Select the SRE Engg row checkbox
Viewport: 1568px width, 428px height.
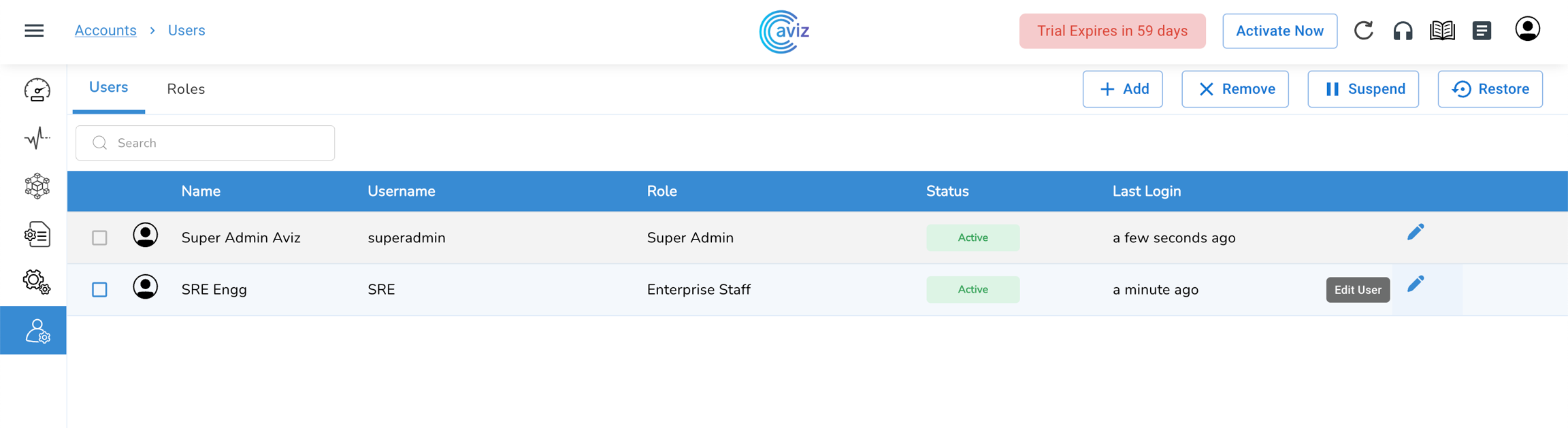click(x=99, y=289)
